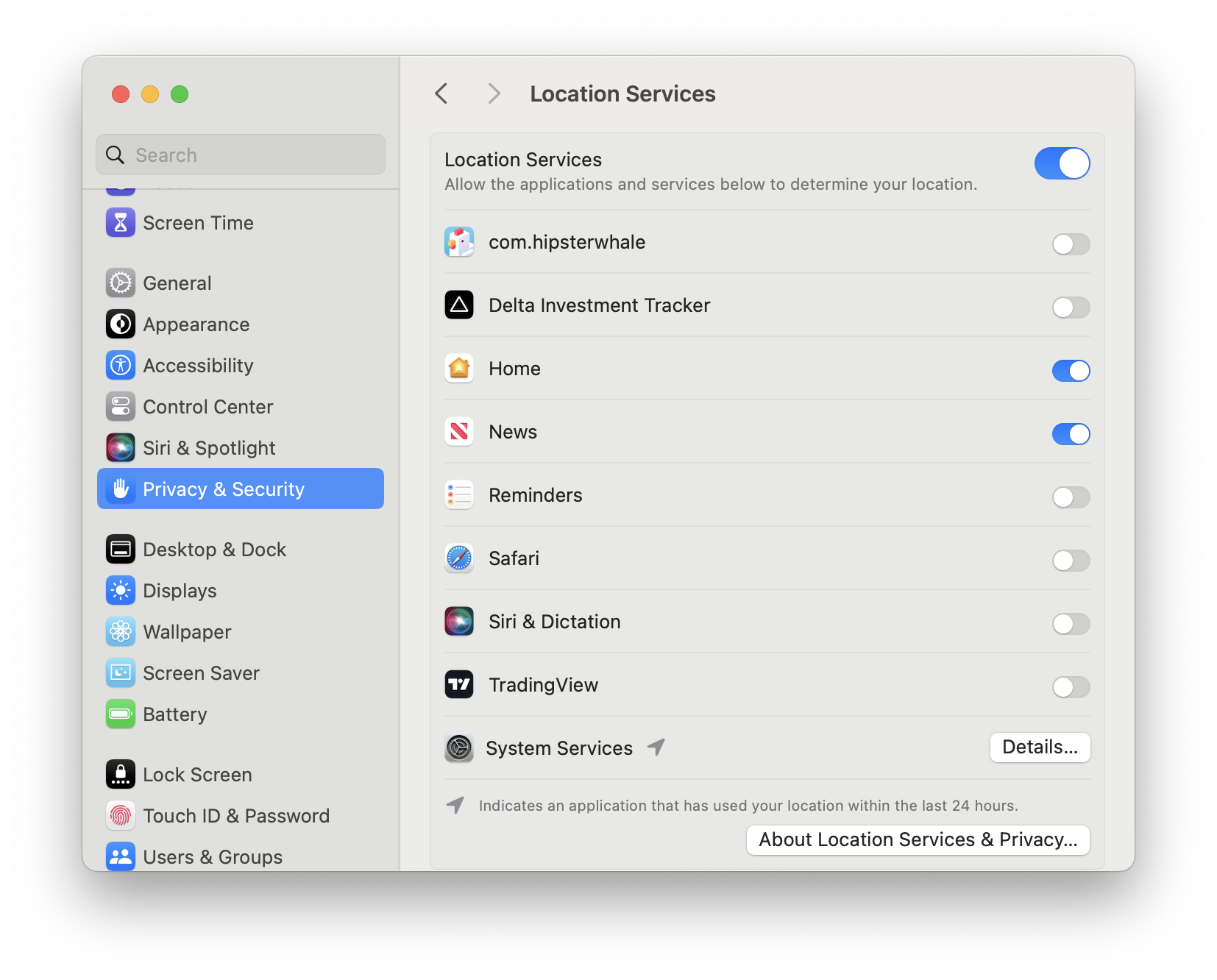Image resolution: width=1217 pixels, height=980 pixels.
Task: Click the System Services gear icon
Action: (x=459, y=748)
